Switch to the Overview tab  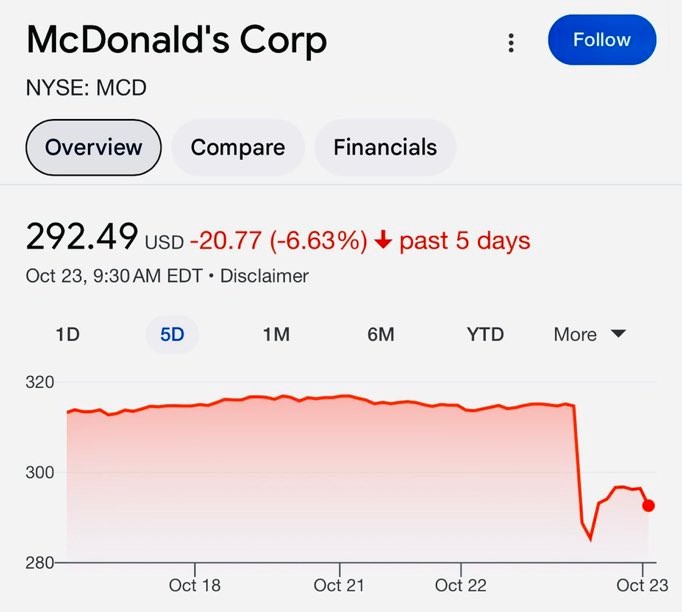(94, 147)
